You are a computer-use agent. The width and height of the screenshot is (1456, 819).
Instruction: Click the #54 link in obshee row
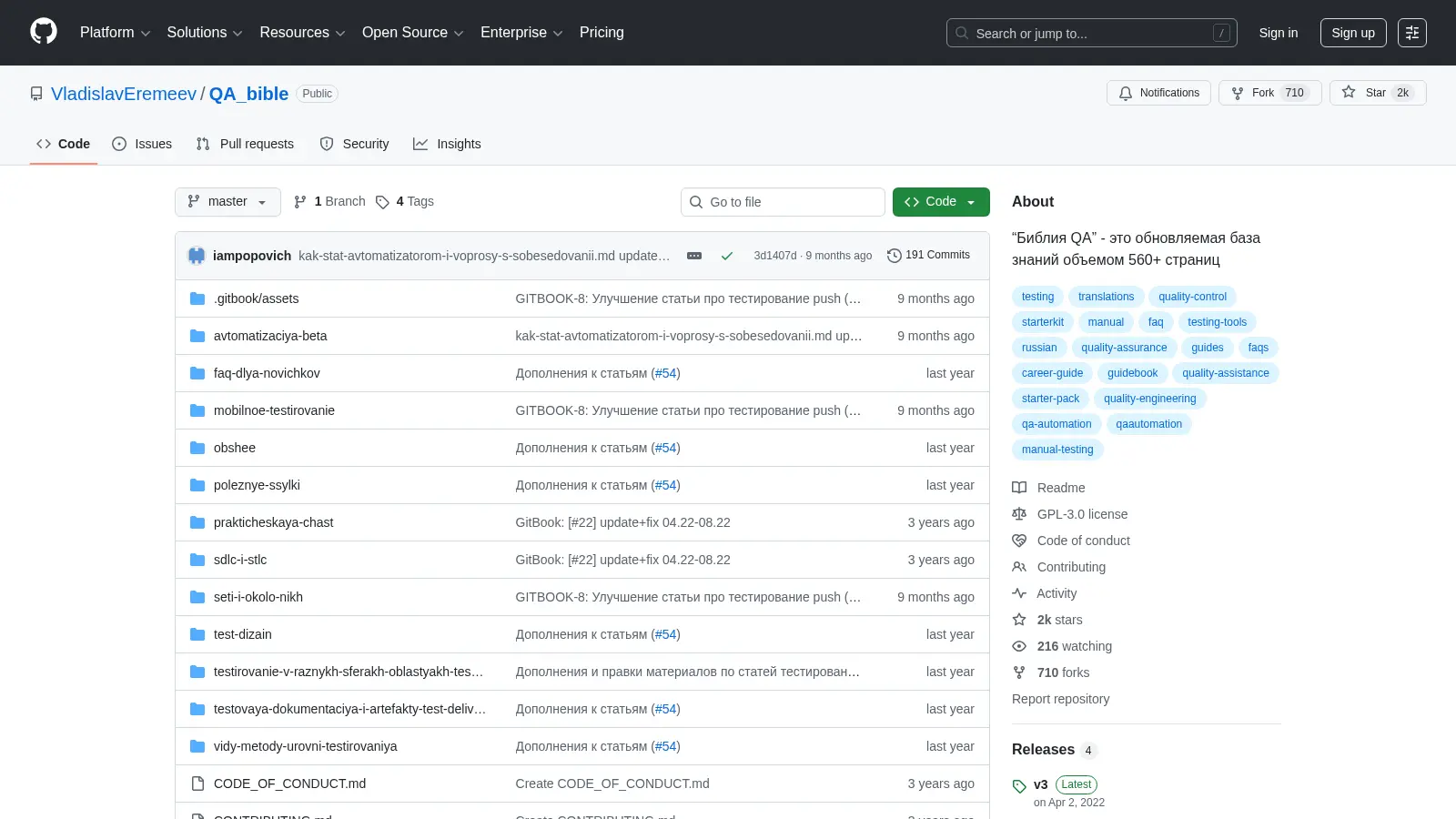666,448
